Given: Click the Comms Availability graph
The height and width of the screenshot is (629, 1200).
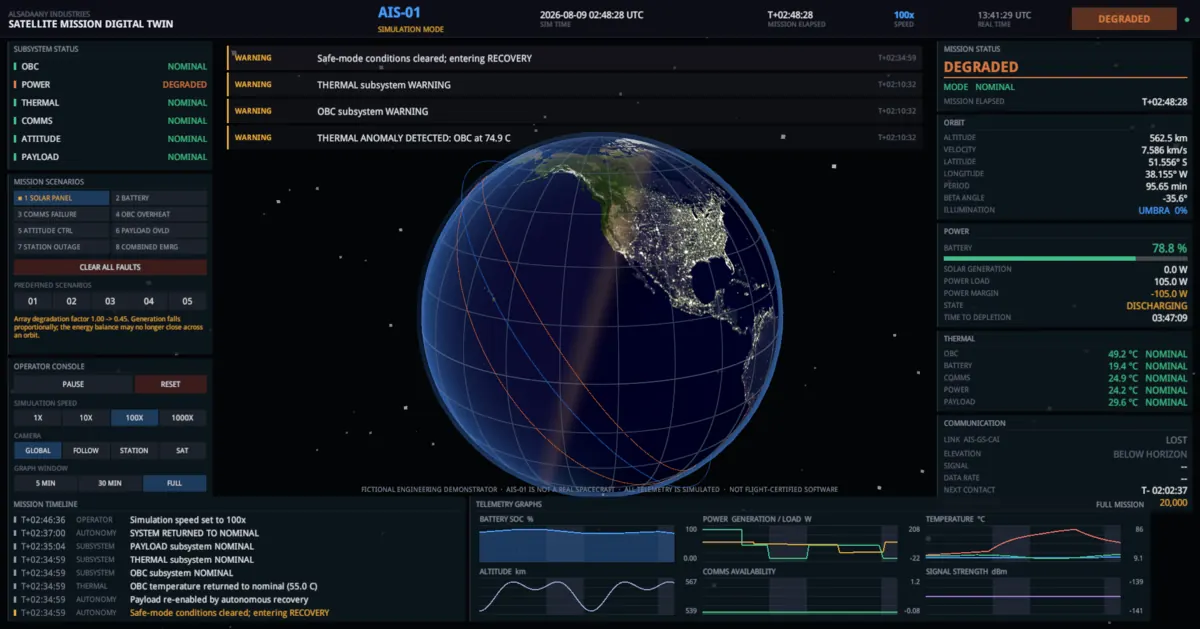Looking at the screenshot, I should pos(800,595).
